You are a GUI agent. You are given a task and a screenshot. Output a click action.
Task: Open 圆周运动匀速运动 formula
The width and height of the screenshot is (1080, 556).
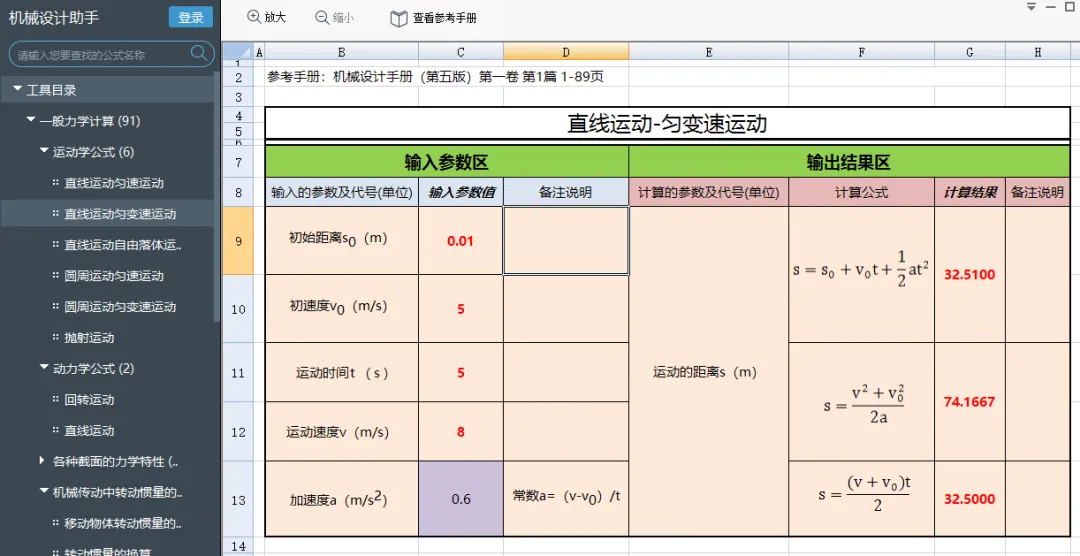coord(114,276)
